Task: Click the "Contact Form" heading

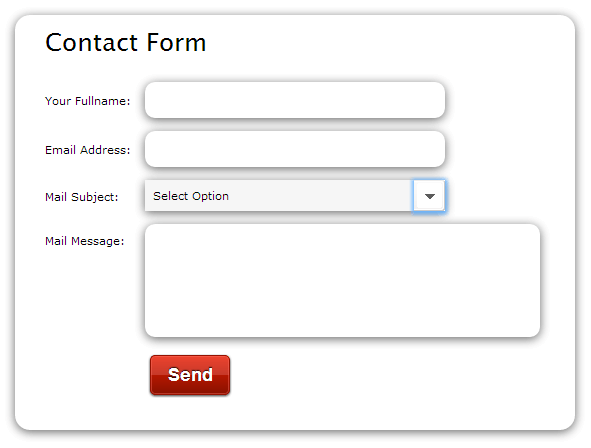Action: click(x=126, y=42)
